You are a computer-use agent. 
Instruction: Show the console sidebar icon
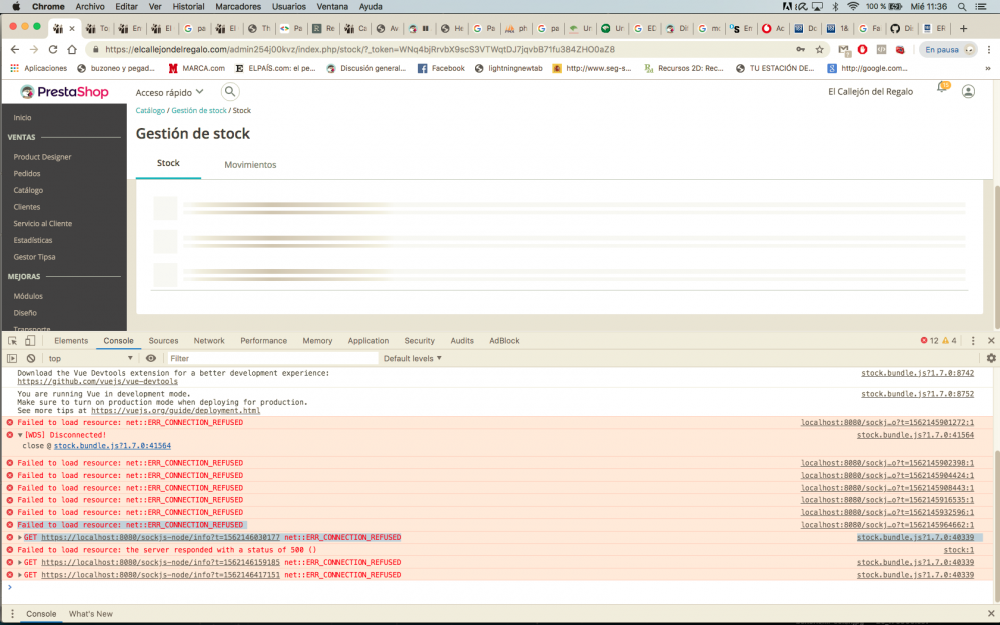pos(12,358)
